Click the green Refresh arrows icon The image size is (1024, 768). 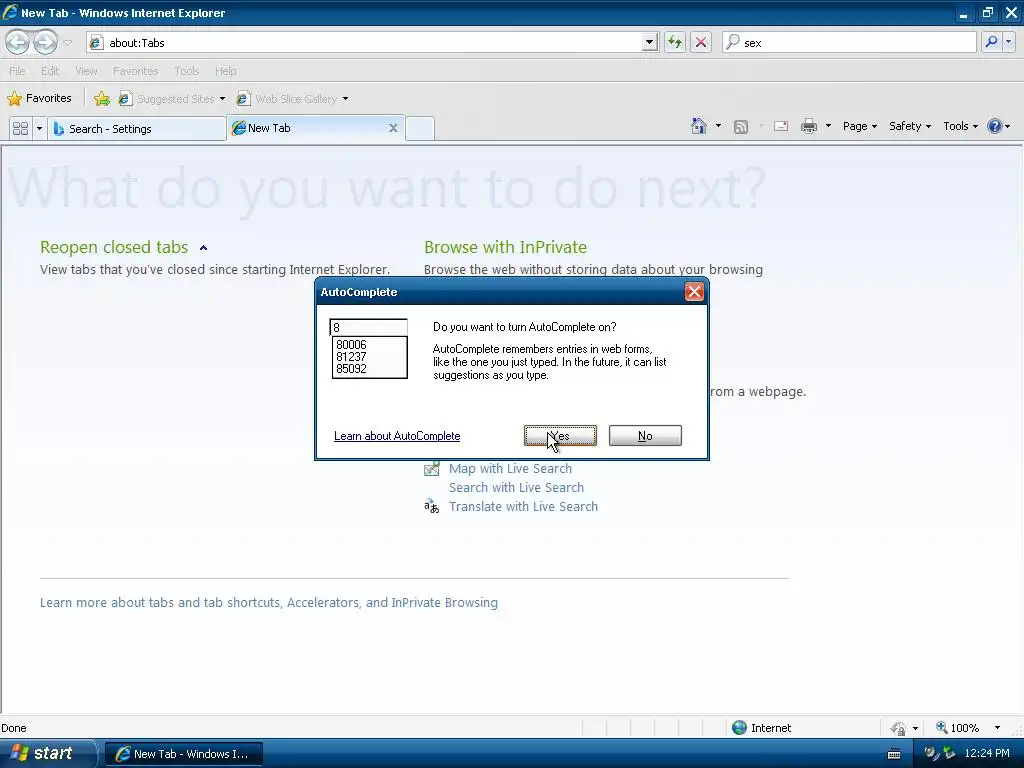pos(675,42)
